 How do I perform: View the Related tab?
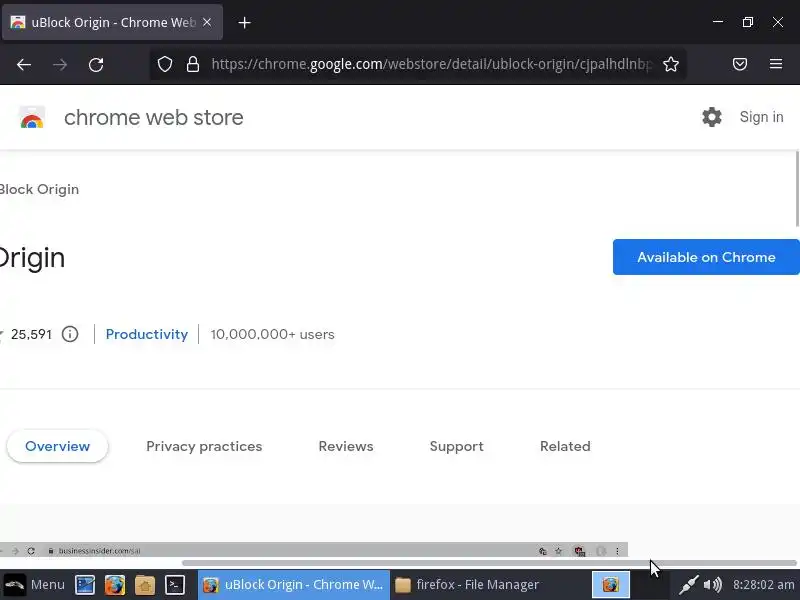[x=565, y=446]
